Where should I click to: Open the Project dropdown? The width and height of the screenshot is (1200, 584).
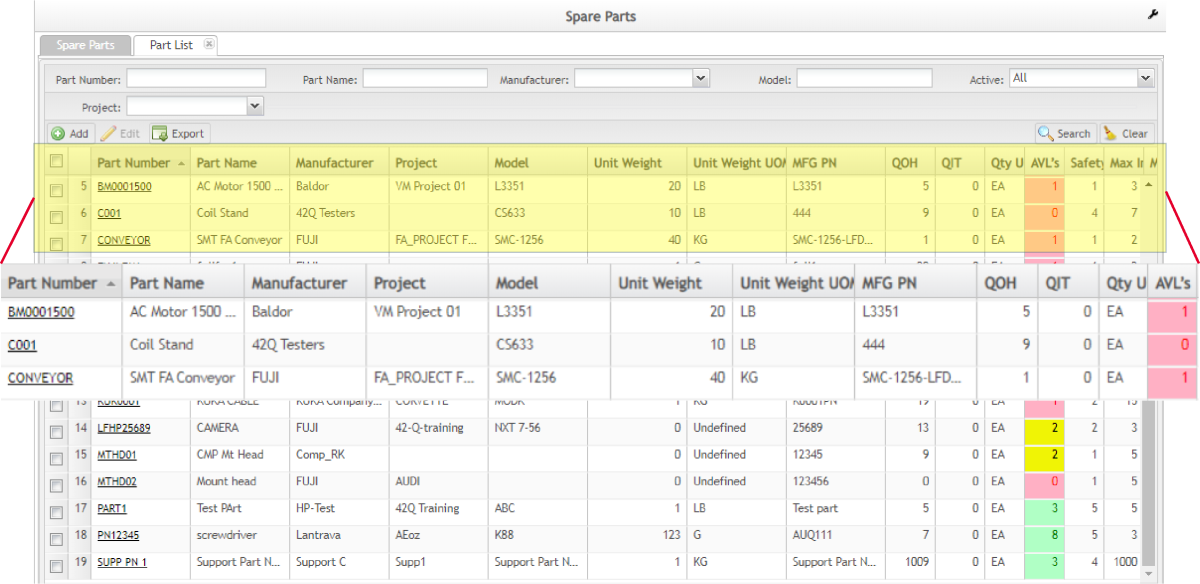tap(254, 105)
